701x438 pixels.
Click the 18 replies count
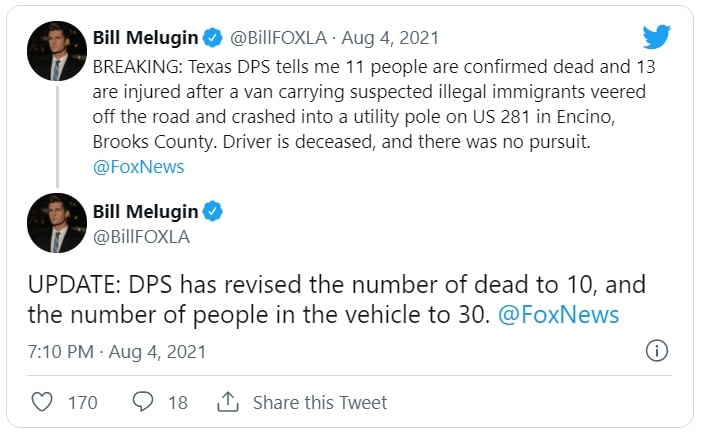tap(177, 402)
